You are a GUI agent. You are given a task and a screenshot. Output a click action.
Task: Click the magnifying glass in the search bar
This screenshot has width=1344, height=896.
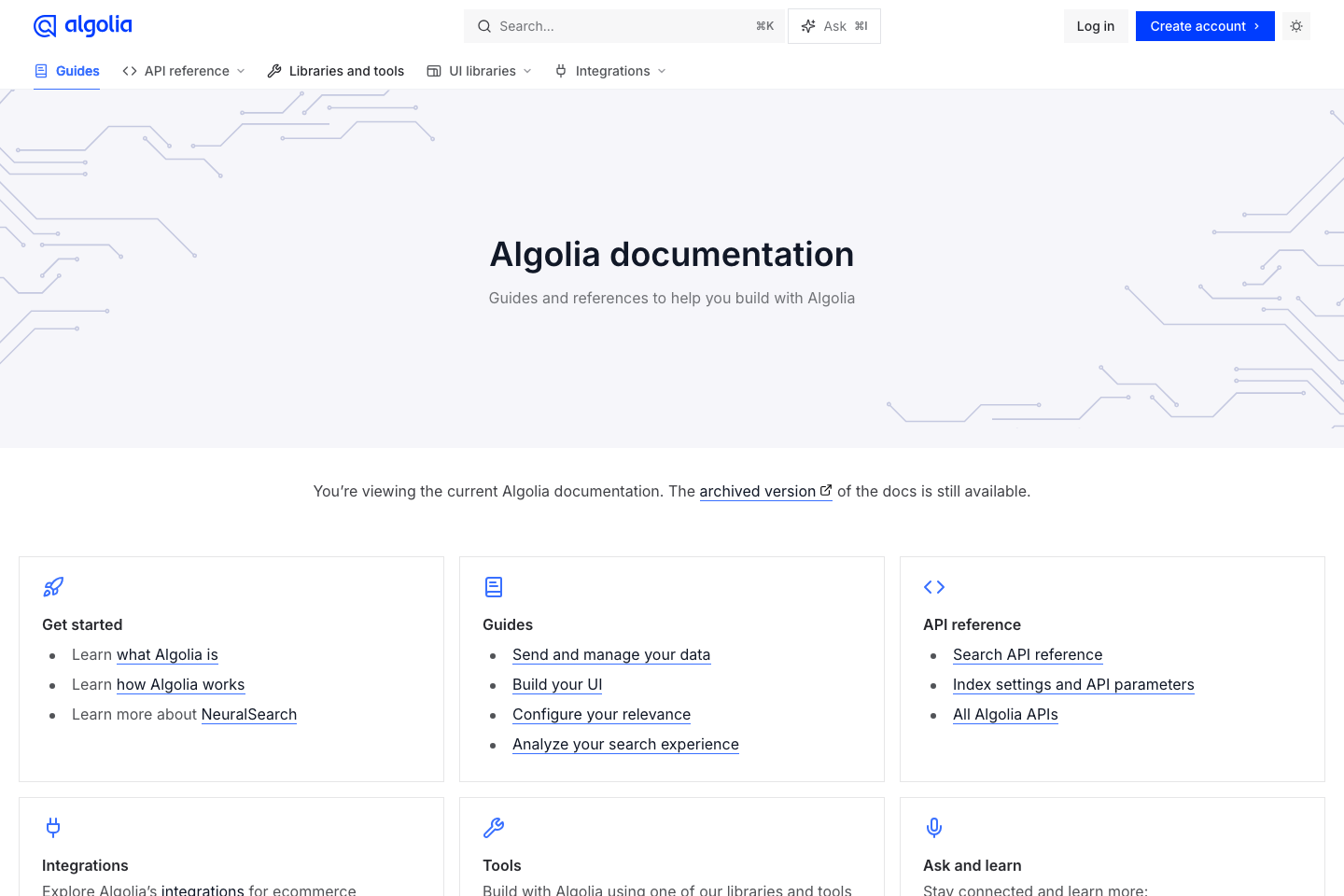[483, 25]
